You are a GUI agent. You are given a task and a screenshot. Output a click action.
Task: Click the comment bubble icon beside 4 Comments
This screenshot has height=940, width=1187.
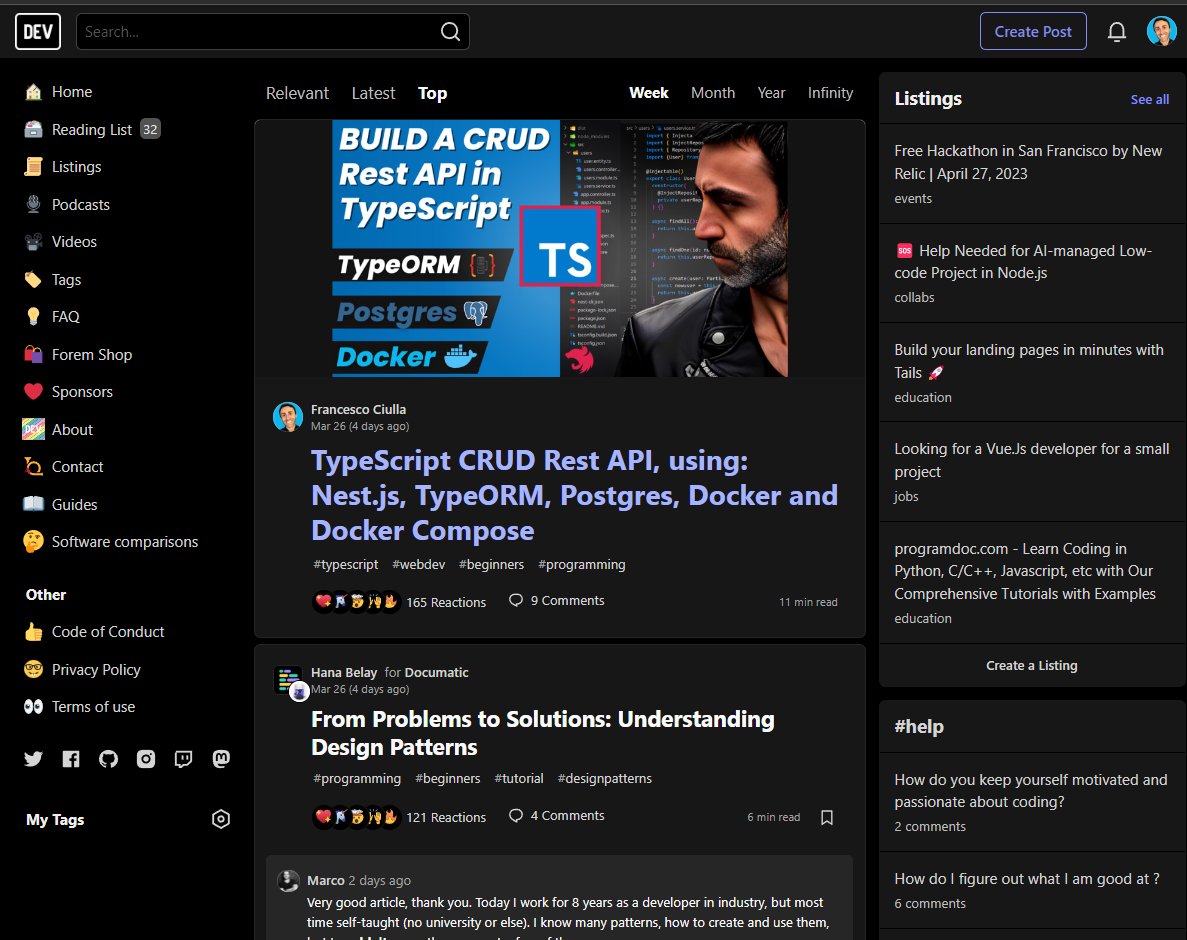(516, 815)
